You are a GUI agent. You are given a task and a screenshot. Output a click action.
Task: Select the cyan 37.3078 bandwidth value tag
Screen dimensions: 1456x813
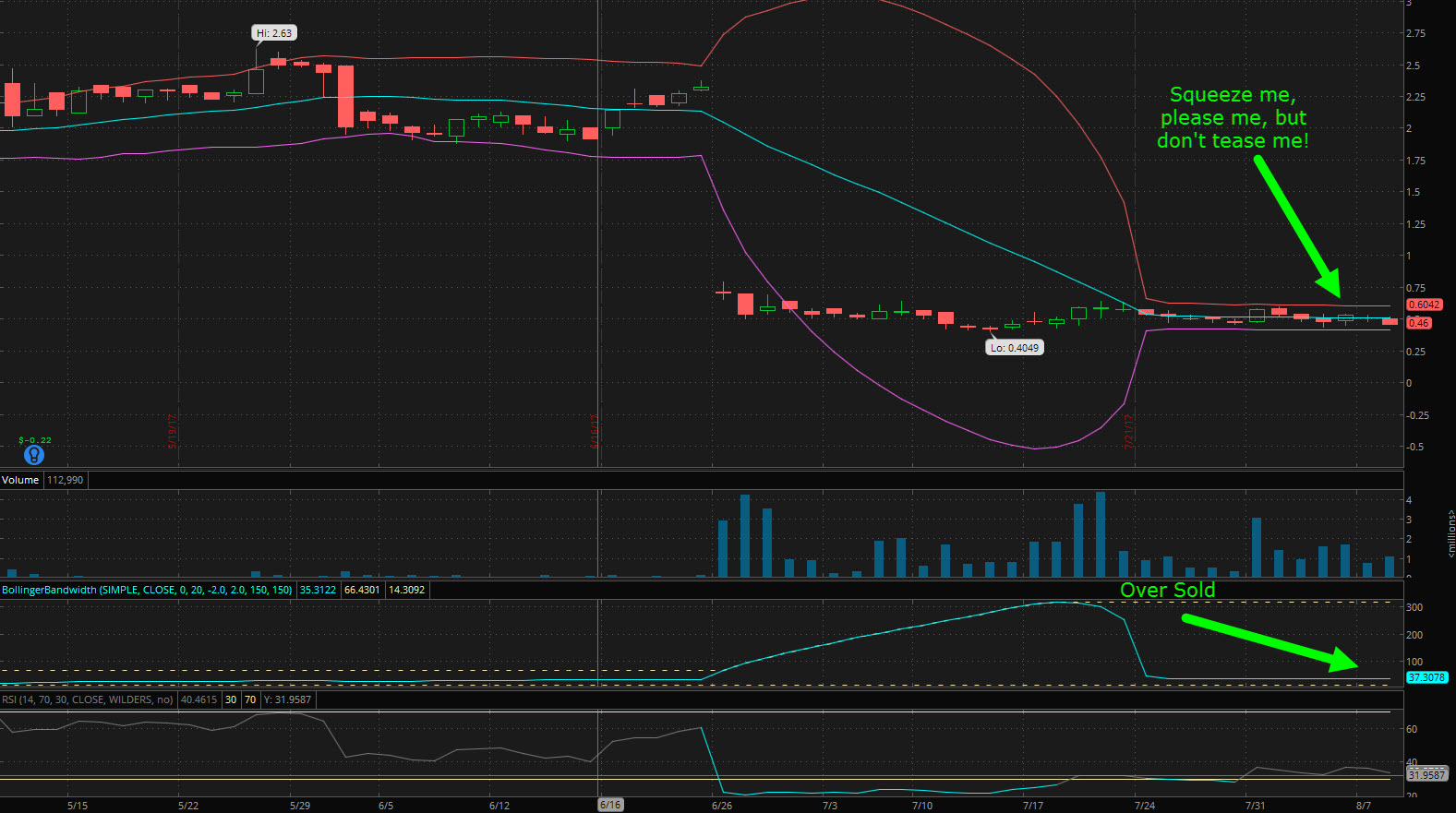[x=1426, y=677]
